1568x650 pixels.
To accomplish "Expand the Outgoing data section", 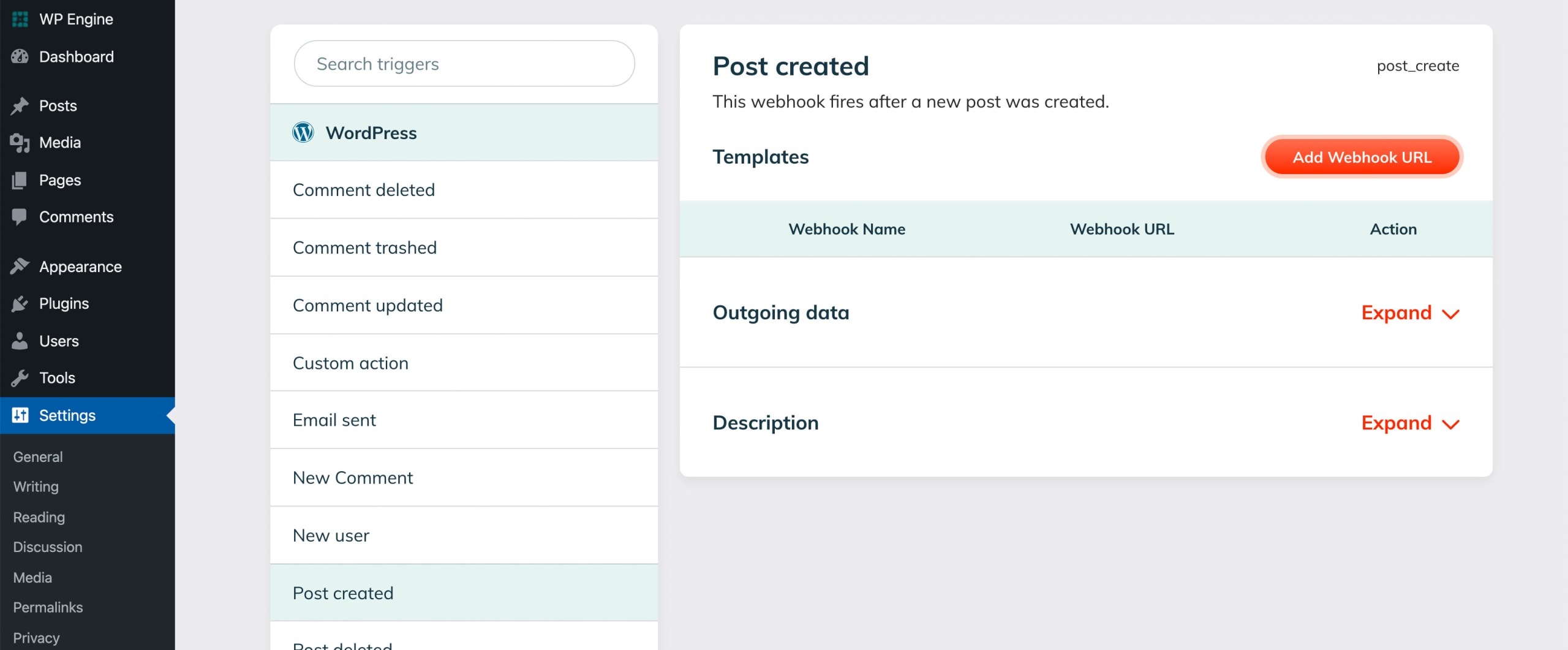I will 1411,313.
